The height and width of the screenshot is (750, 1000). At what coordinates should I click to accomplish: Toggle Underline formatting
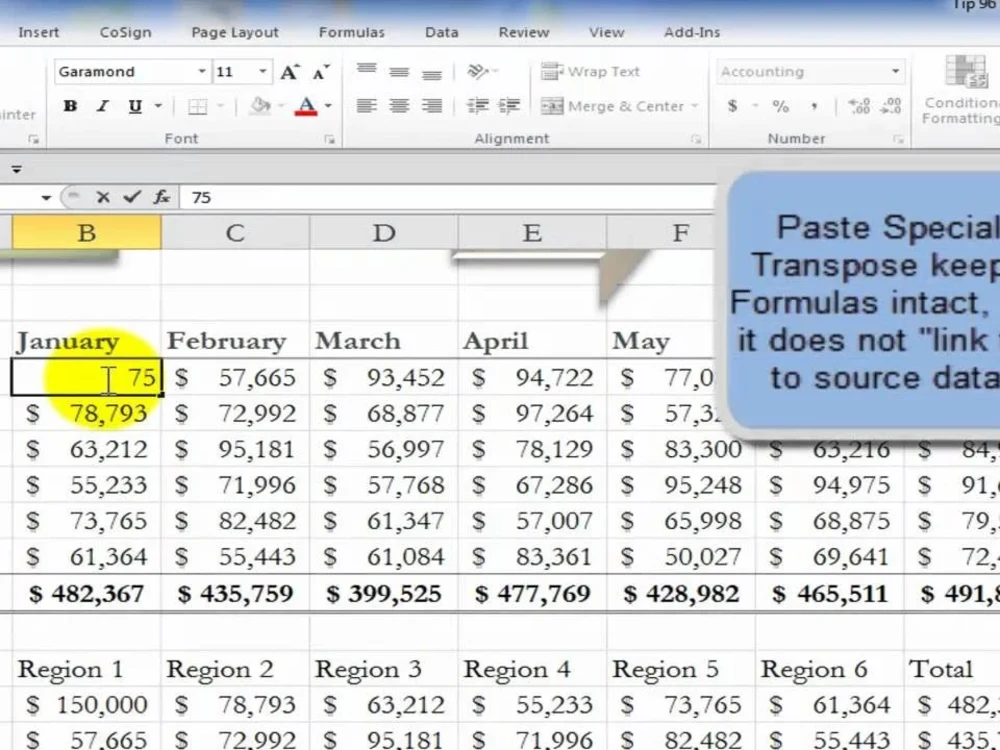coord(135,106)
